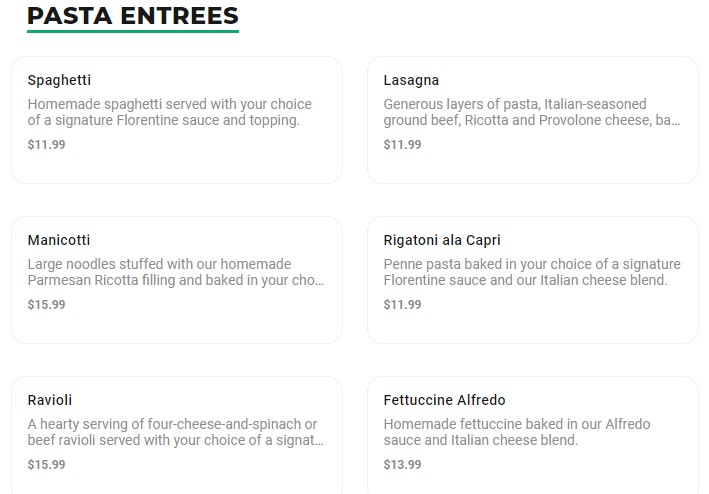
Task: Open the Manicotti item title
Action: coord(59,240)
